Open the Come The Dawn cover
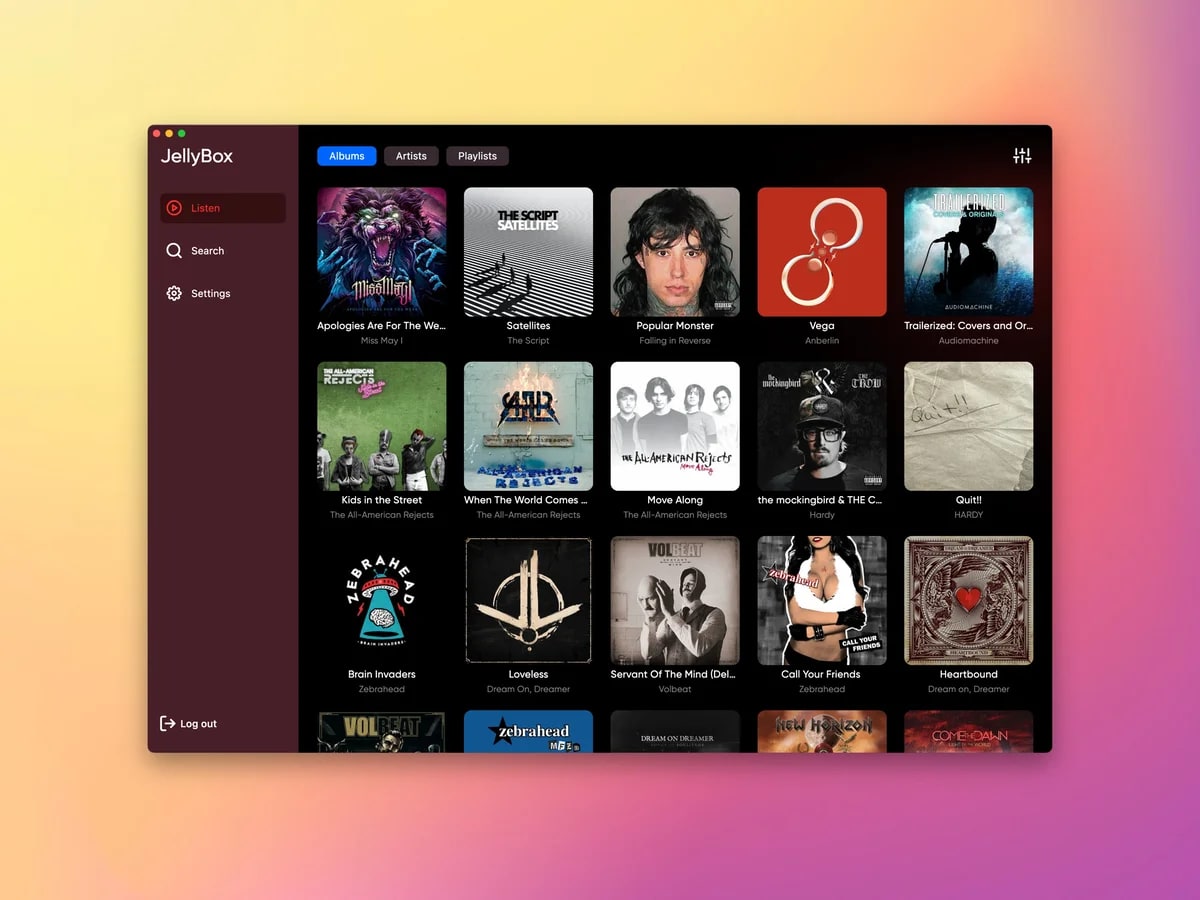 pos(969,731)
